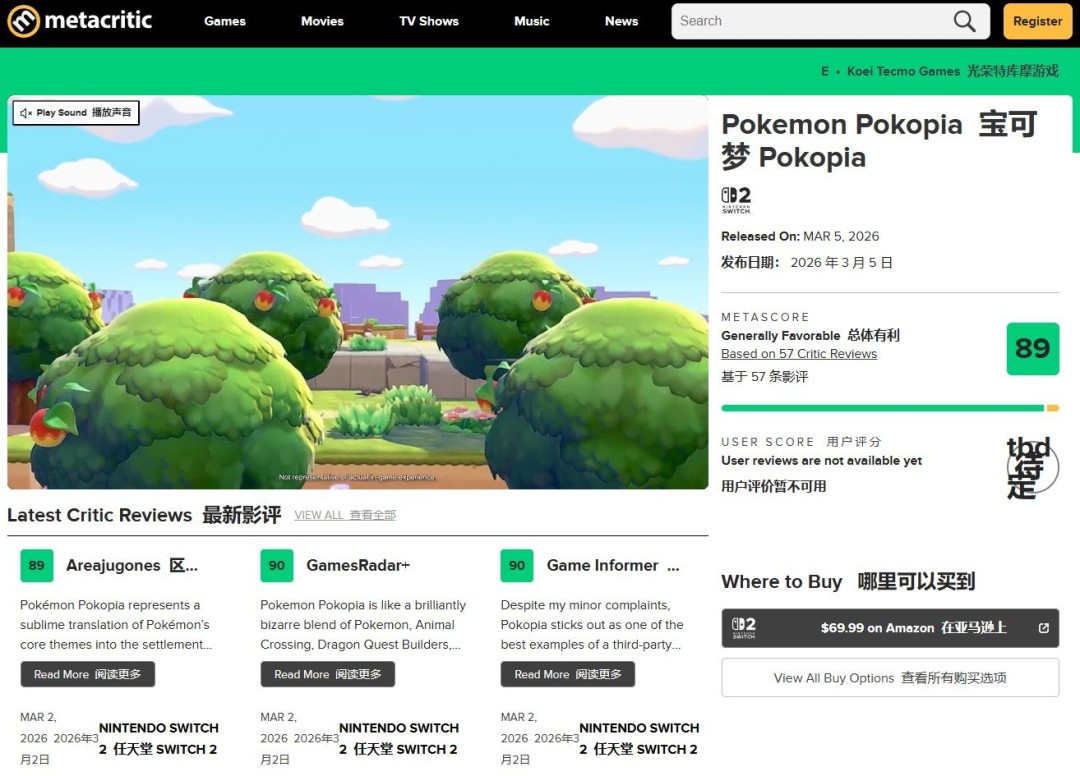The height and width of the screenshot is (776, 1080).
Task: Click Read More under the GamesRadar+ review
Action: (x=327, y=674)
